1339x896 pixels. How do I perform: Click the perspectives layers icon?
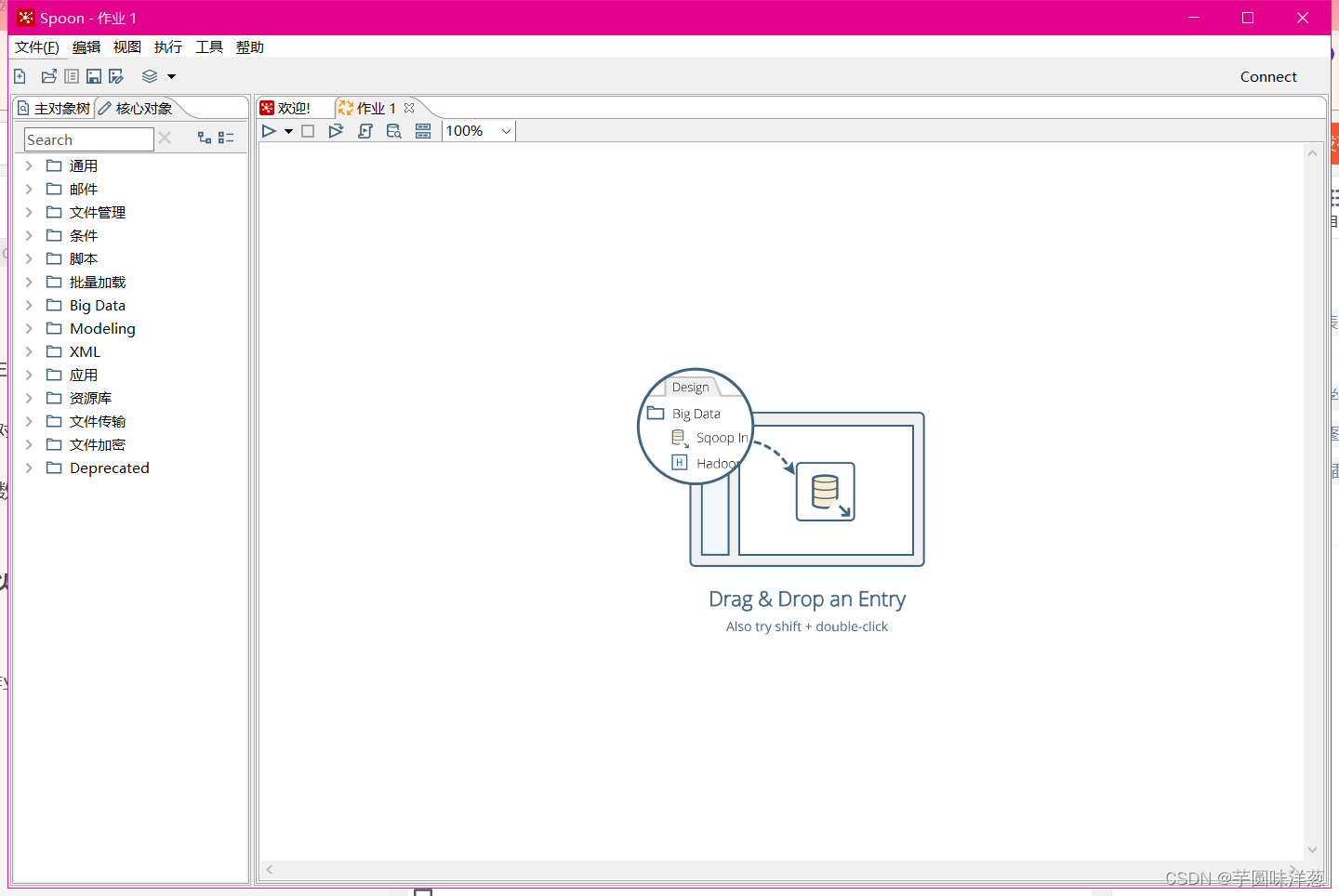click(150, 76)
